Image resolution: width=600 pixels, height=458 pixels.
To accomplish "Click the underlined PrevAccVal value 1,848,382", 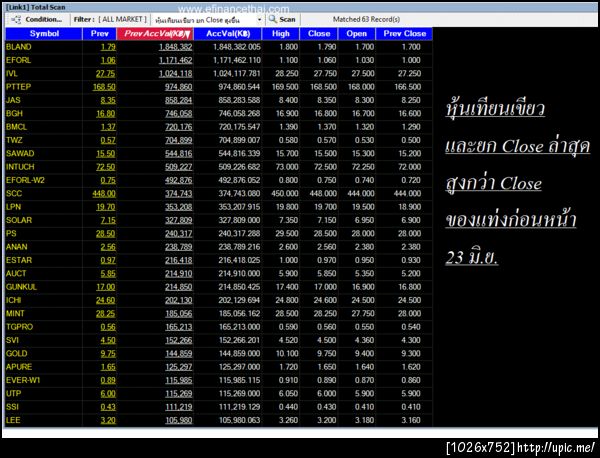I will click(176, 47).
